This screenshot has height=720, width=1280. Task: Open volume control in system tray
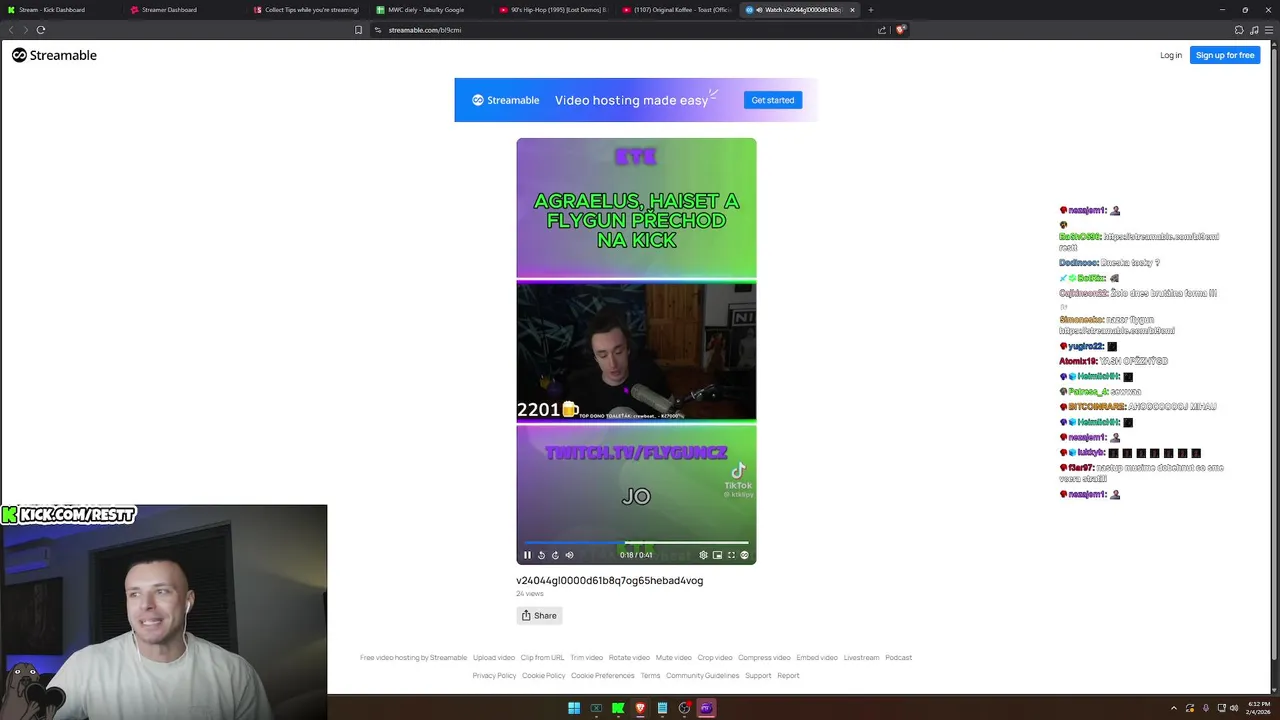point(1234,708)
